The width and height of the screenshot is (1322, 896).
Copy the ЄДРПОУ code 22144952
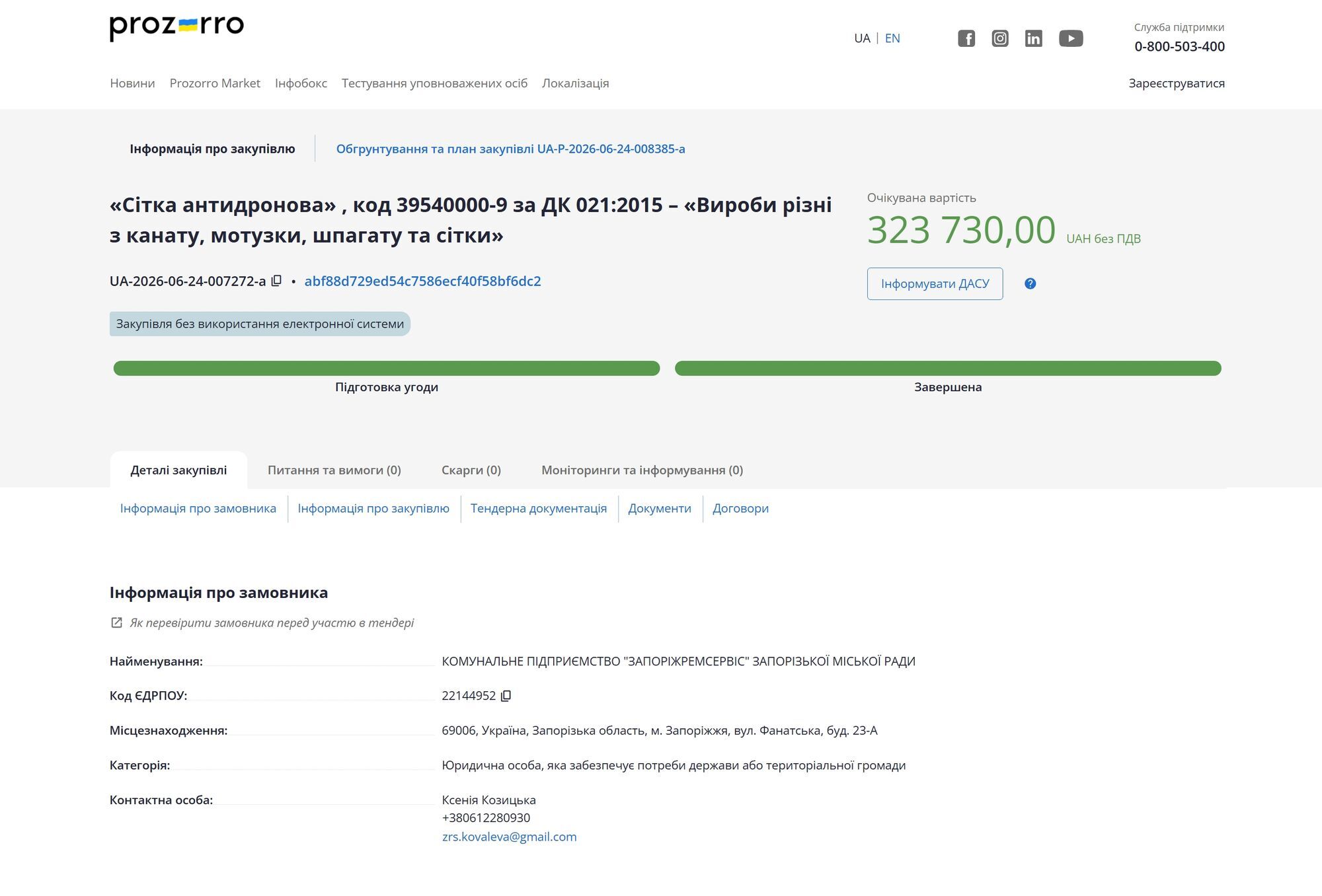pos(506,696)
